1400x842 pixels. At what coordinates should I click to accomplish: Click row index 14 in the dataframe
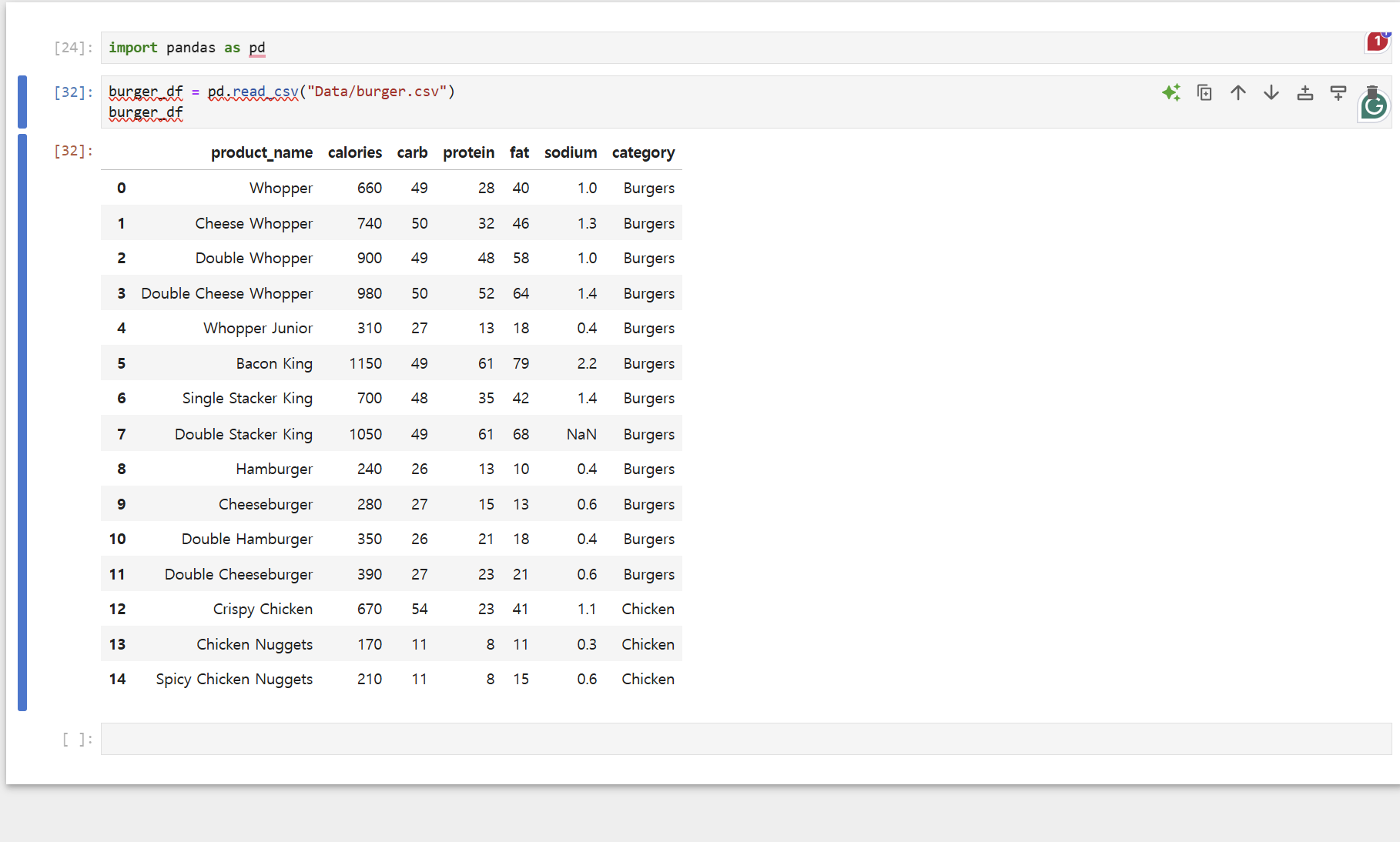click(117, 679)
